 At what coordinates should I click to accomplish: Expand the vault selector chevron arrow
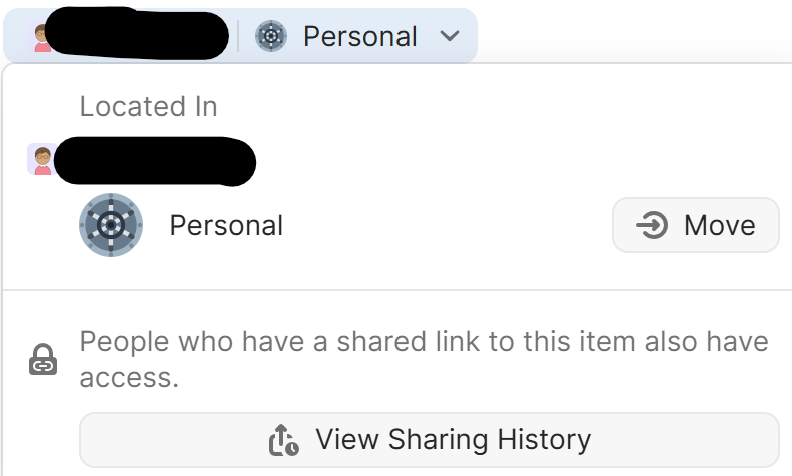tap(450, 37)
